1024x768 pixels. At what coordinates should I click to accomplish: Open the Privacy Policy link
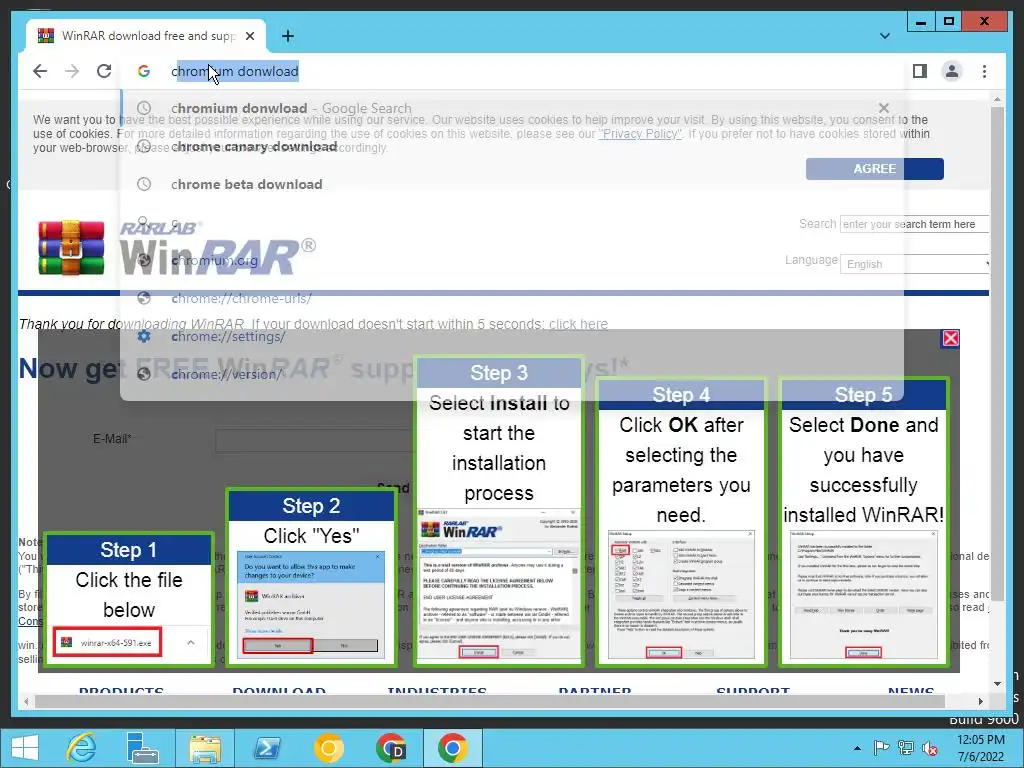[x=641, y=134]
